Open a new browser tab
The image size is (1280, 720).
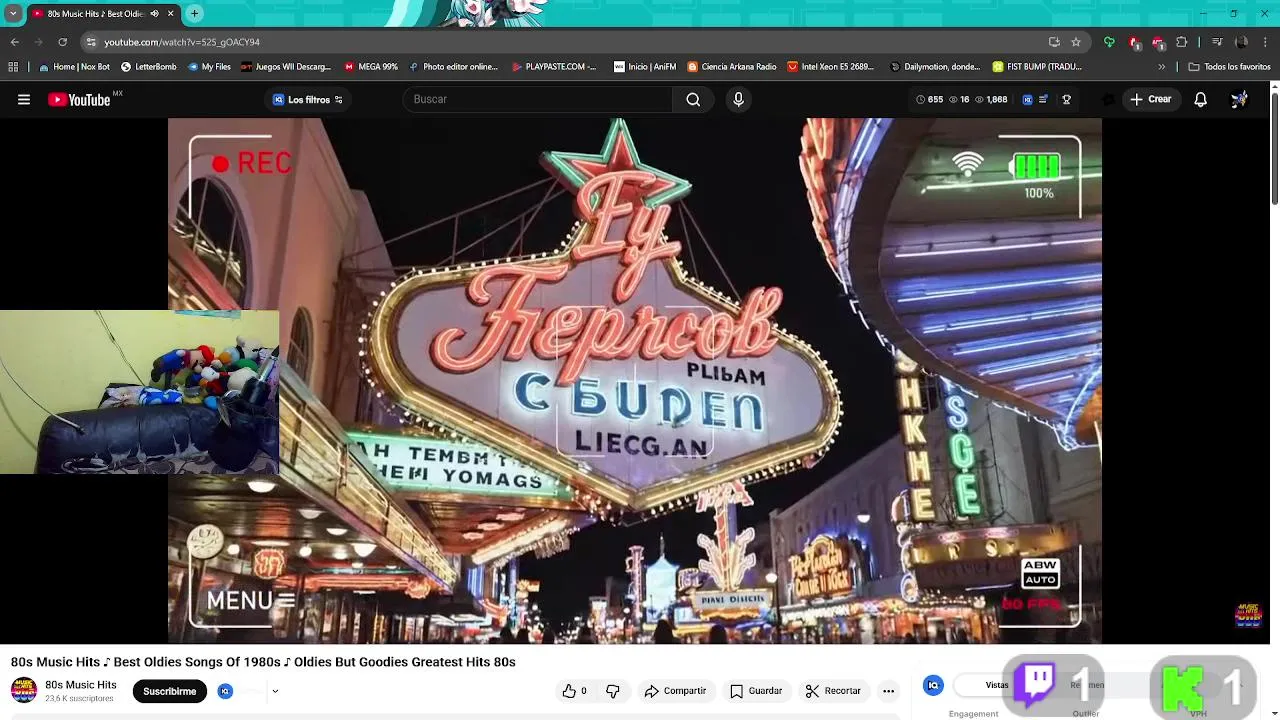pos(194,13)
